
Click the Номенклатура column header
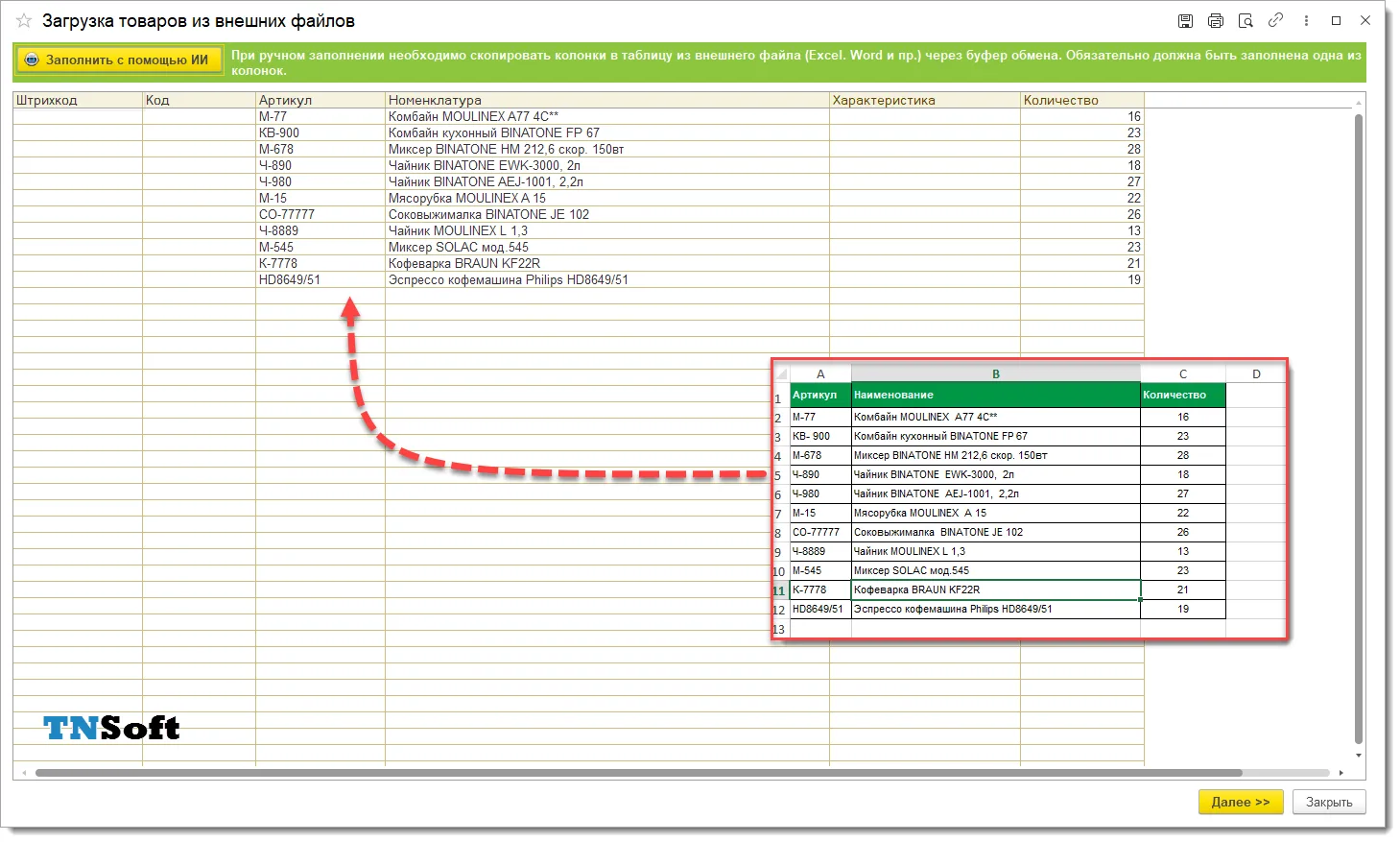coord(607,100)
